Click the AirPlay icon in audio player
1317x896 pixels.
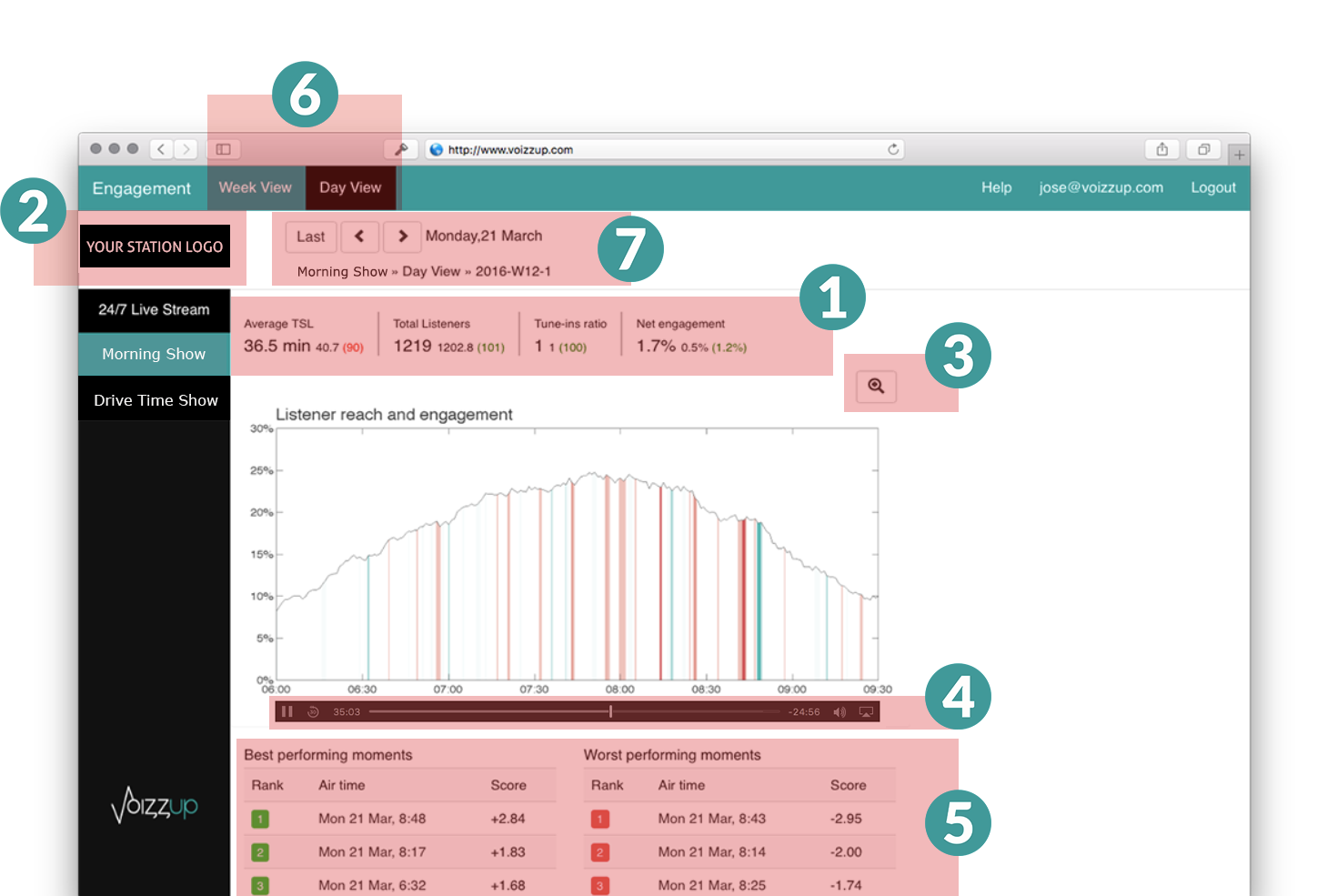coord(866,711)
